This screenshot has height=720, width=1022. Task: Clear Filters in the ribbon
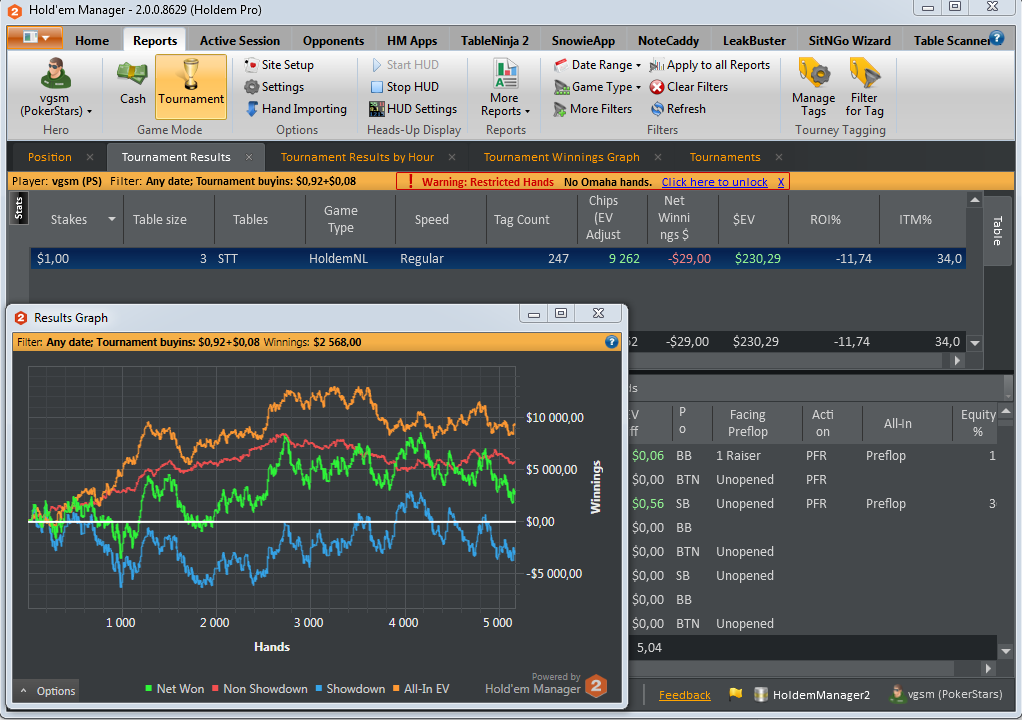[x=689, y=87]
